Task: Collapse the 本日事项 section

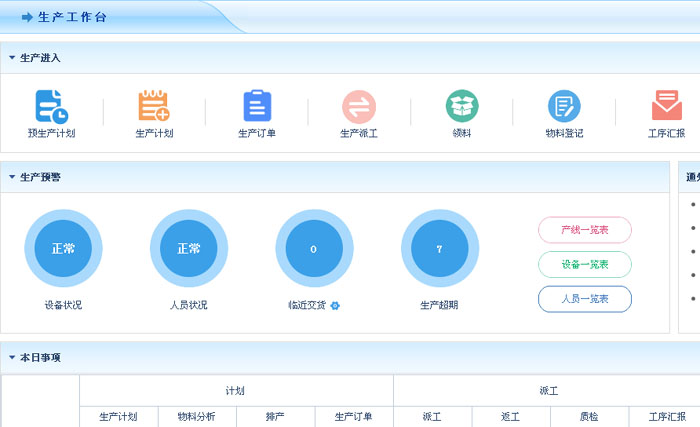Action: point(12,357)
